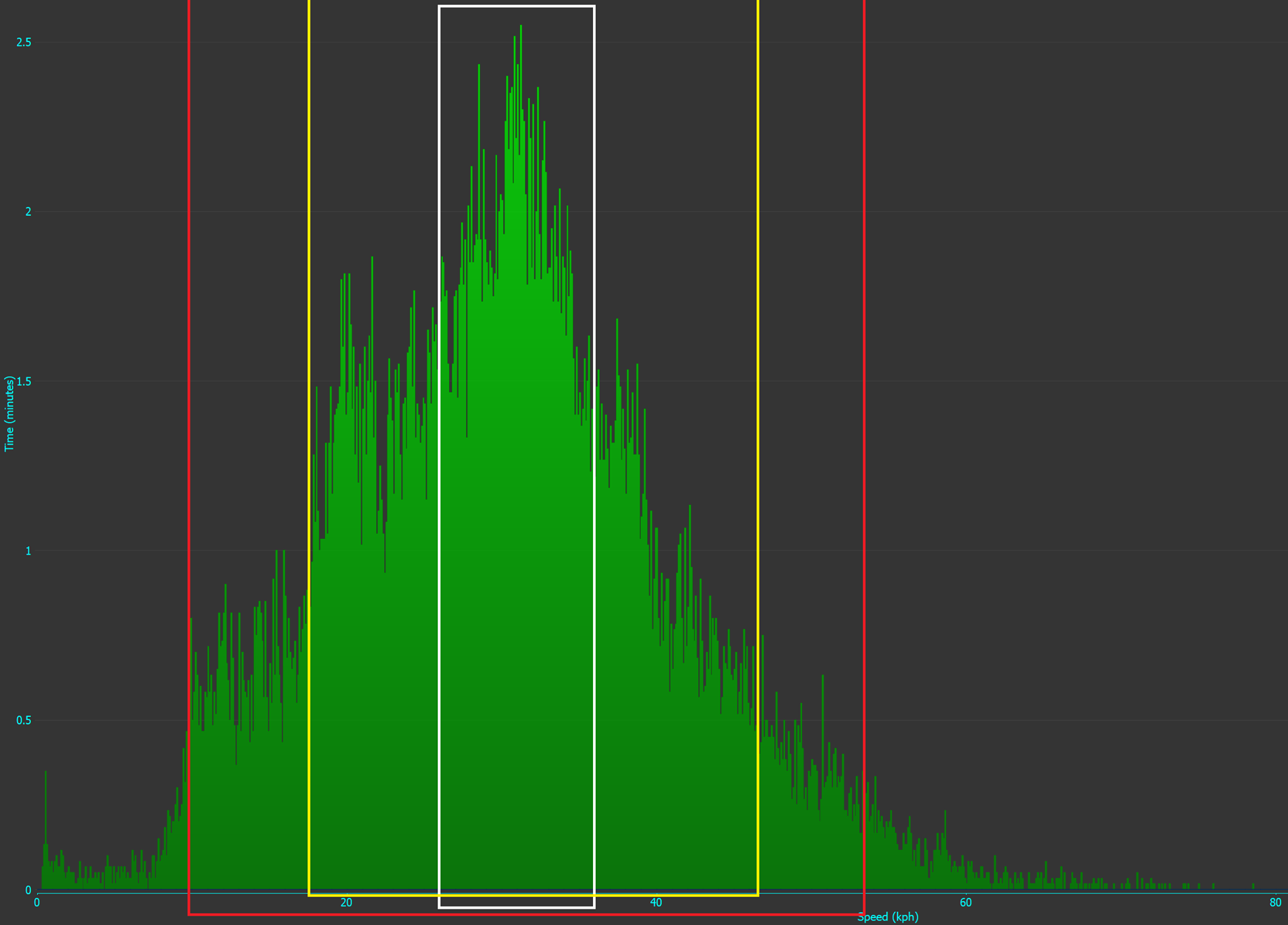Viewport: 1288px width, 925px height.
Task: Click the y-axis 0 tick label
Action: click(x=28, y=890)
